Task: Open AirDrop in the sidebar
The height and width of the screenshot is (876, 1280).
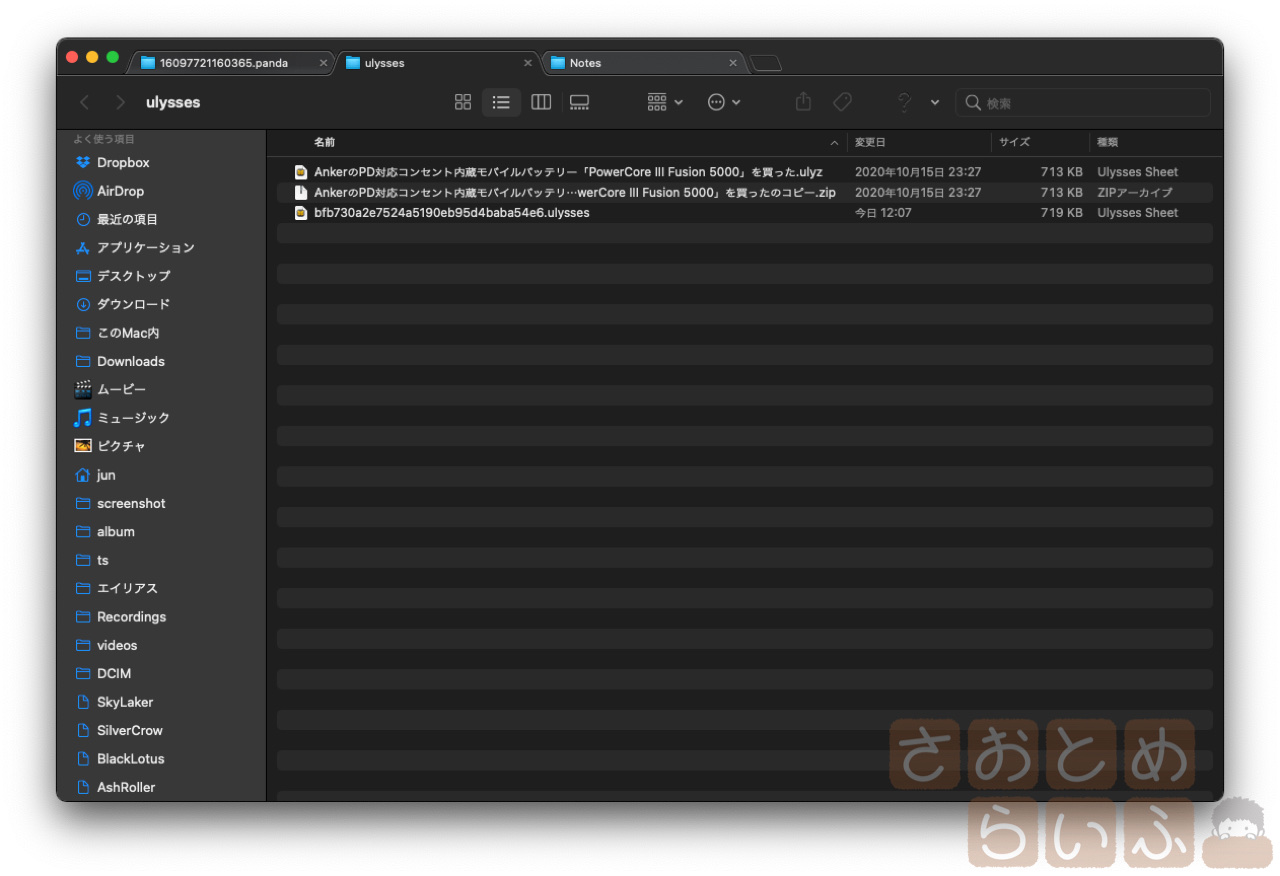Action: (x=120, y=190)
